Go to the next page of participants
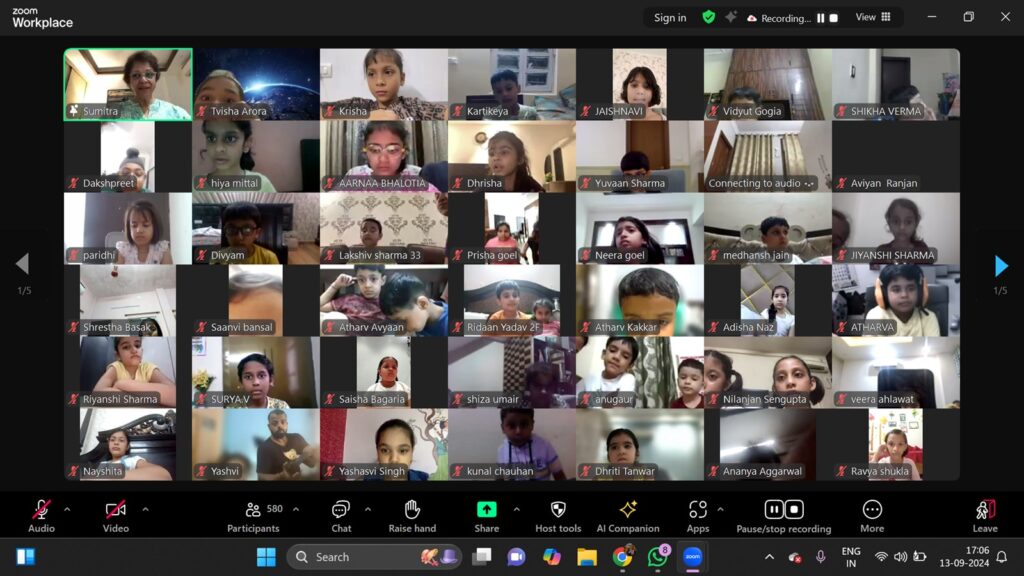1024x576 pixels. 1001,266
